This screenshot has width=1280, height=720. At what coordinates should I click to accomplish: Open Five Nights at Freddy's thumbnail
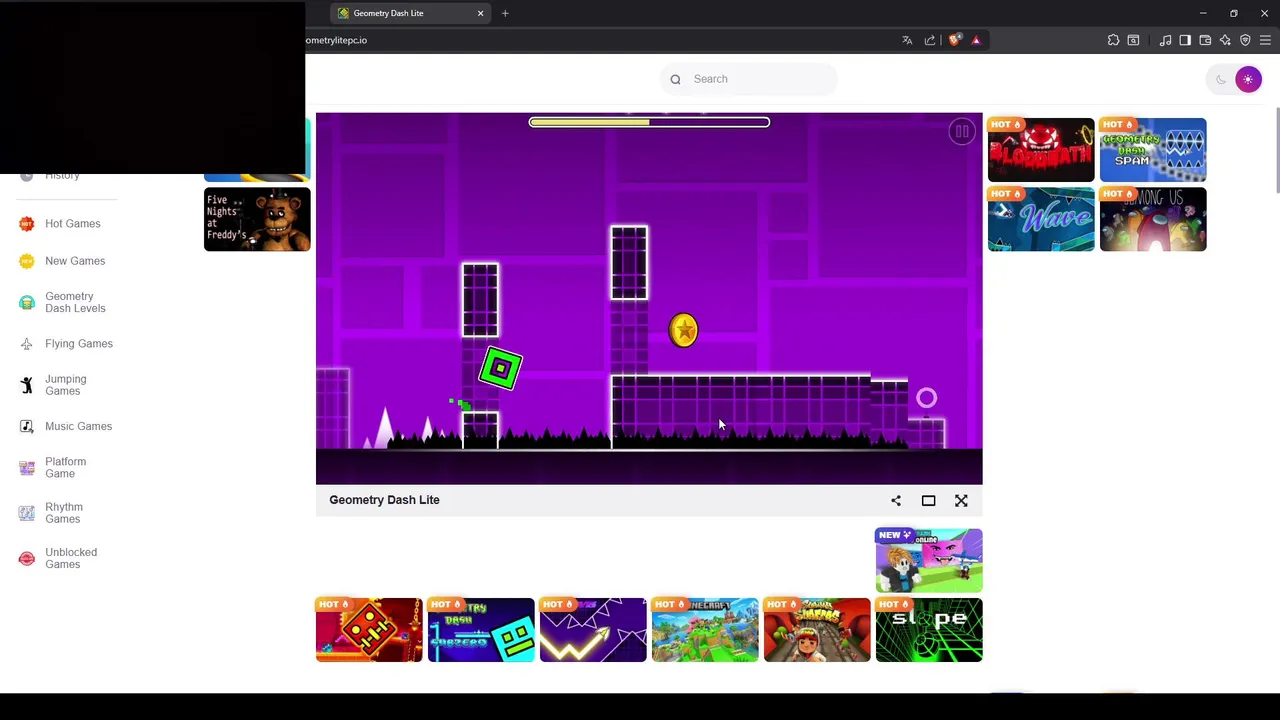257,219
